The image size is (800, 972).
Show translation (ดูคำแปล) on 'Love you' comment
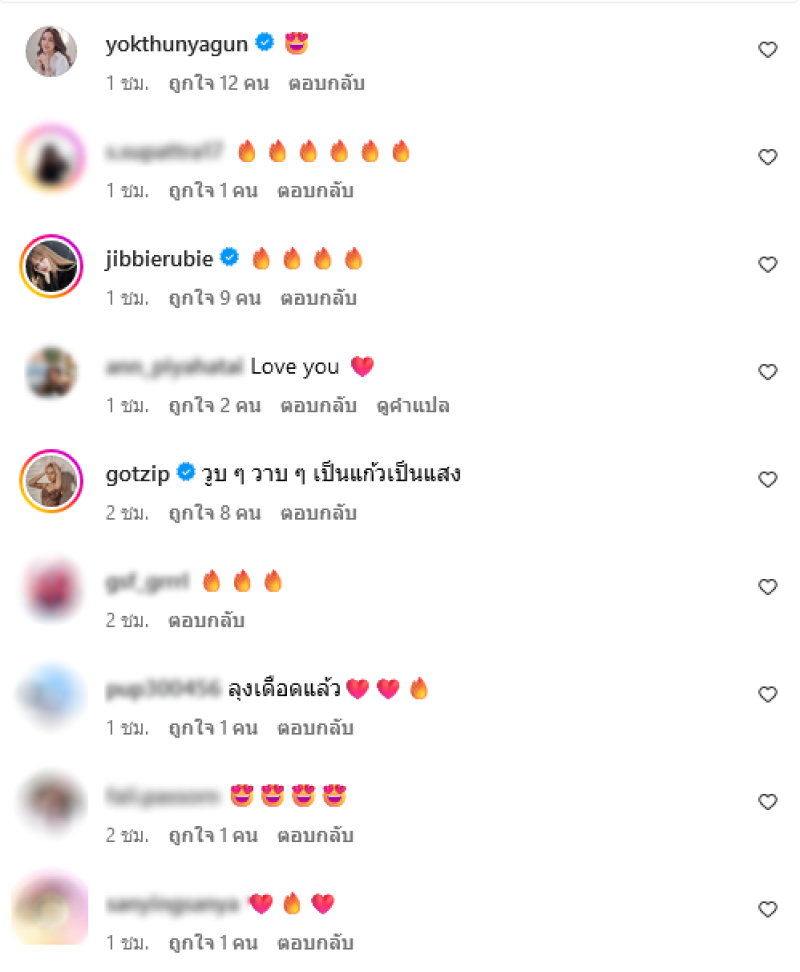coord(413,406)
